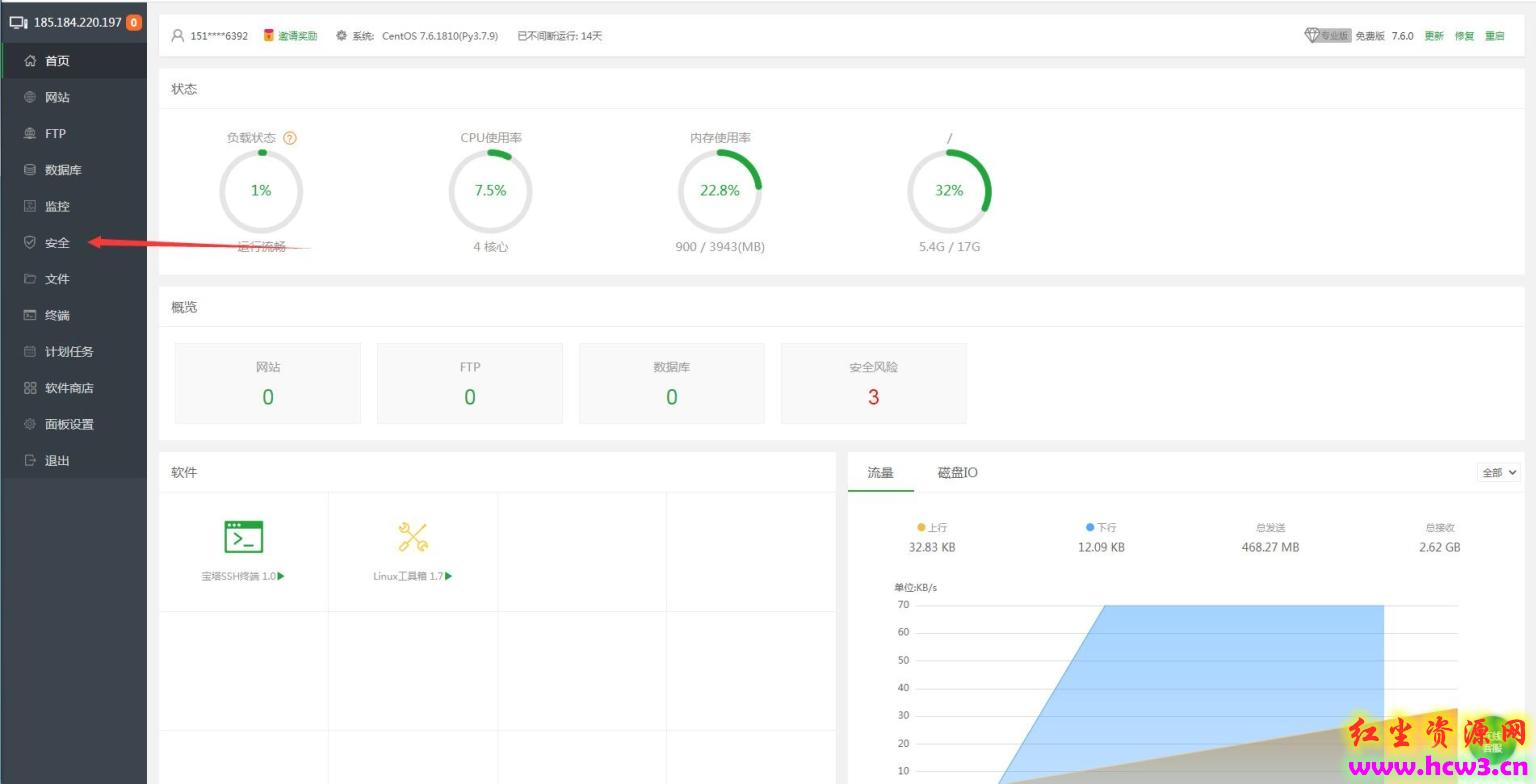Click the help question mark beside 负载状态
This screenshot has width=1536, height=784.
(x=290, y=138)
